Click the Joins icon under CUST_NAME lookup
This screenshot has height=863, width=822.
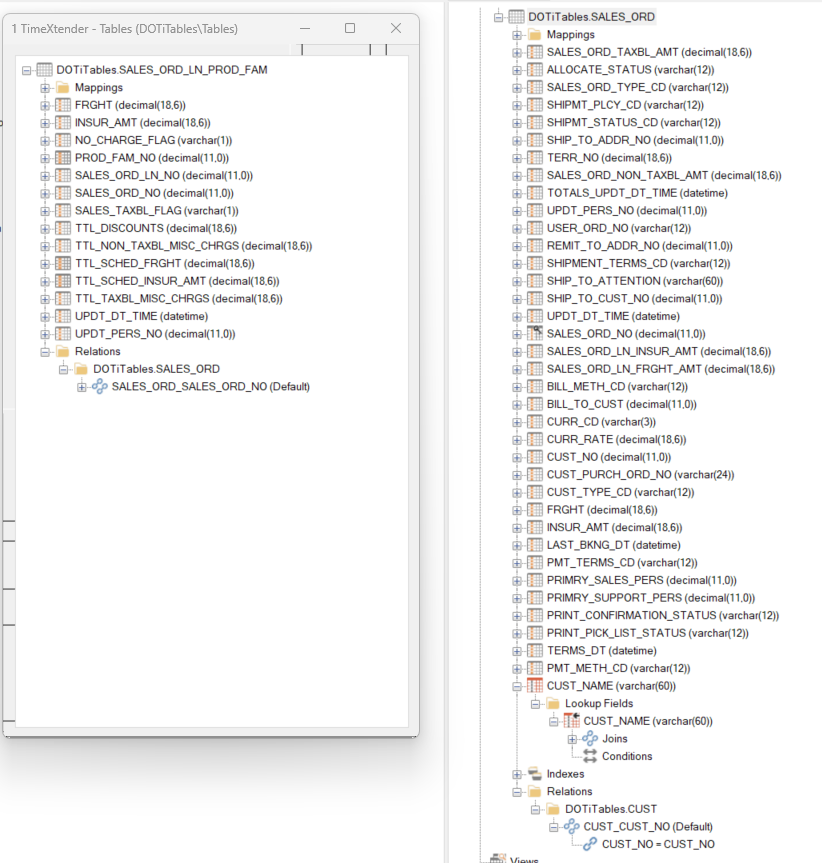coord(590,738)
